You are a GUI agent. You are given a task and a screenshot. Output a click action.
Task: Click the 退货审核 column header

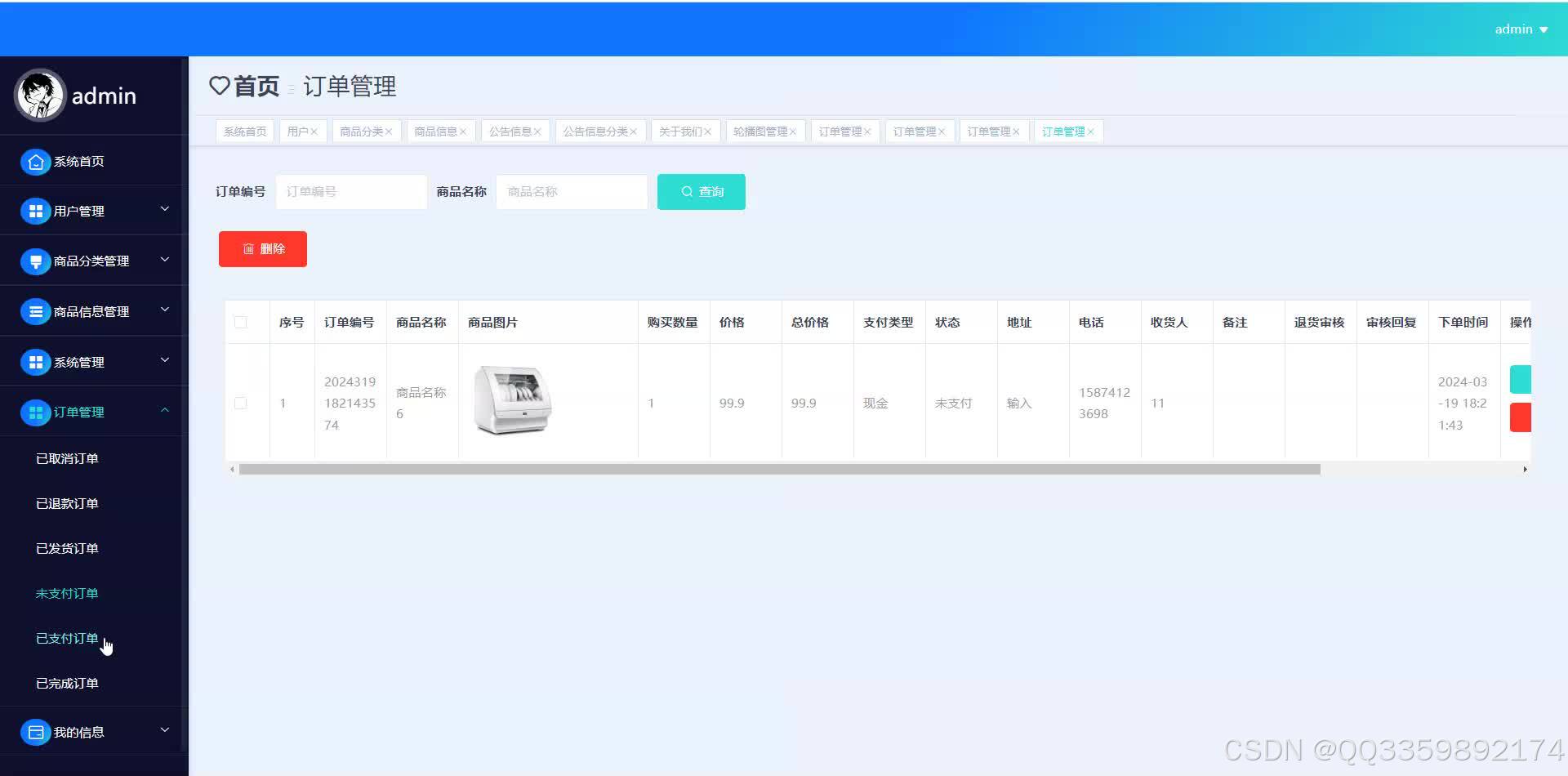(x=1320, y=323)
